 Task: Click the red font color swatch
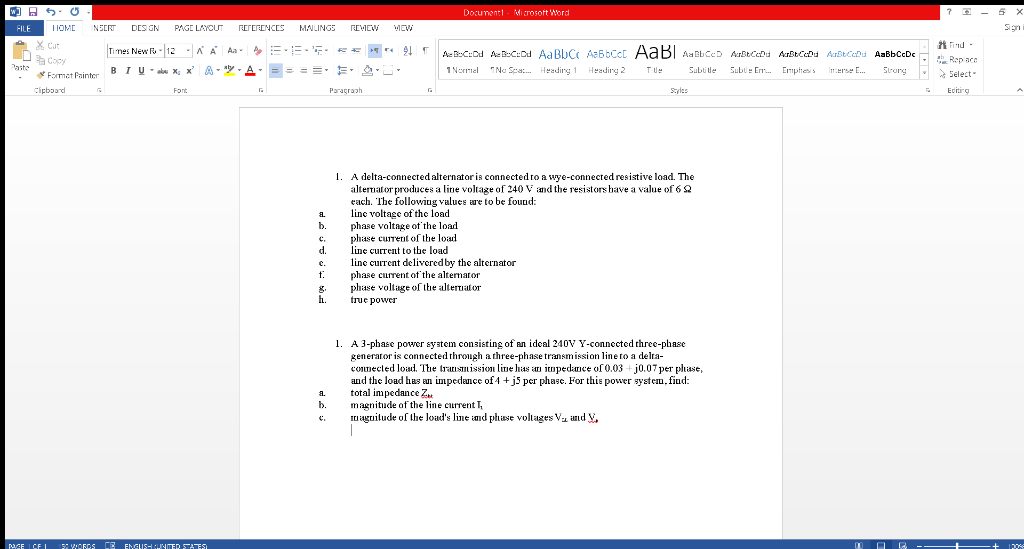coord(249,71)
